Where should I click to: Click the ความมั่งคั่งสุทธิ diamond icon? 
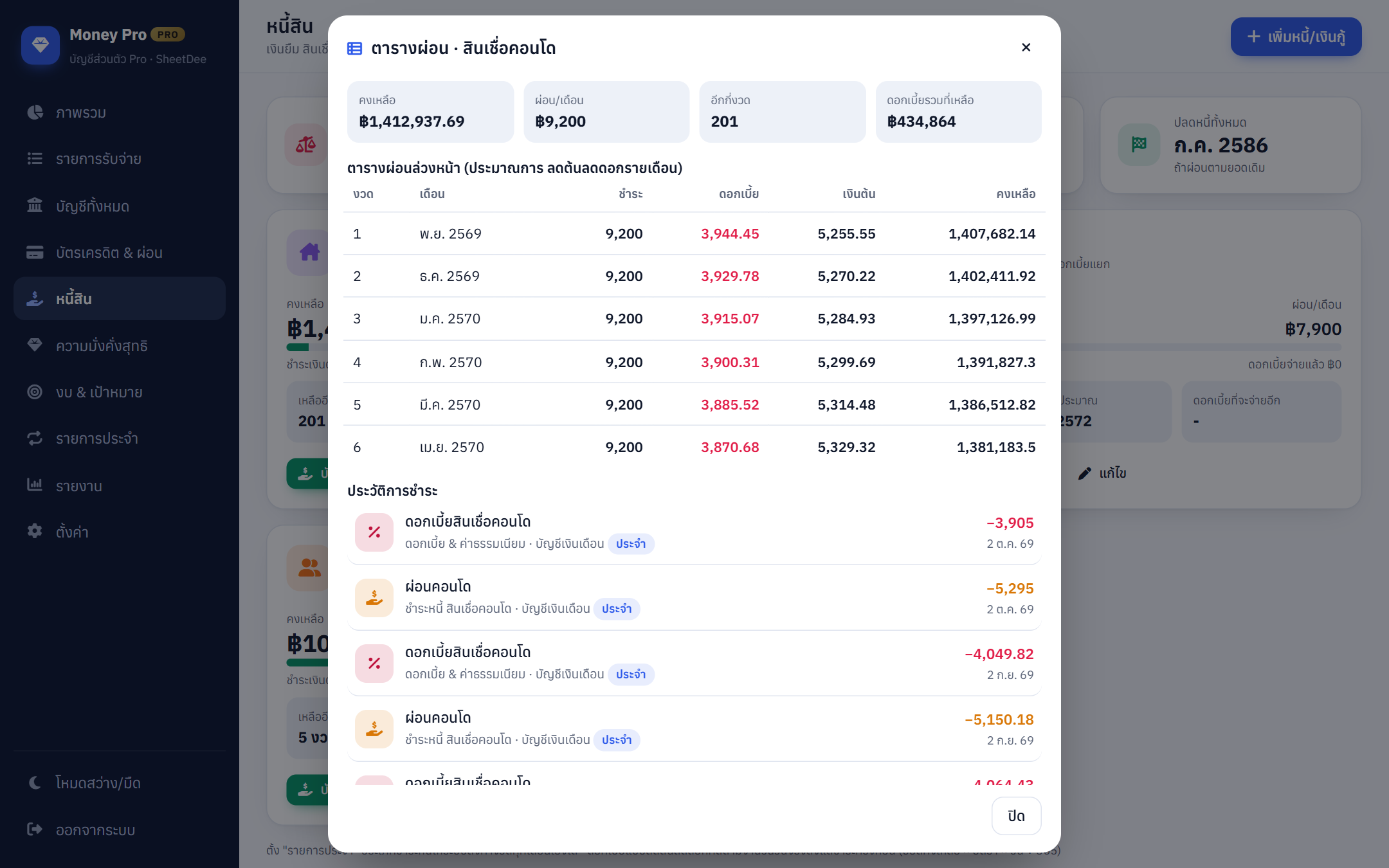(35, 345)
